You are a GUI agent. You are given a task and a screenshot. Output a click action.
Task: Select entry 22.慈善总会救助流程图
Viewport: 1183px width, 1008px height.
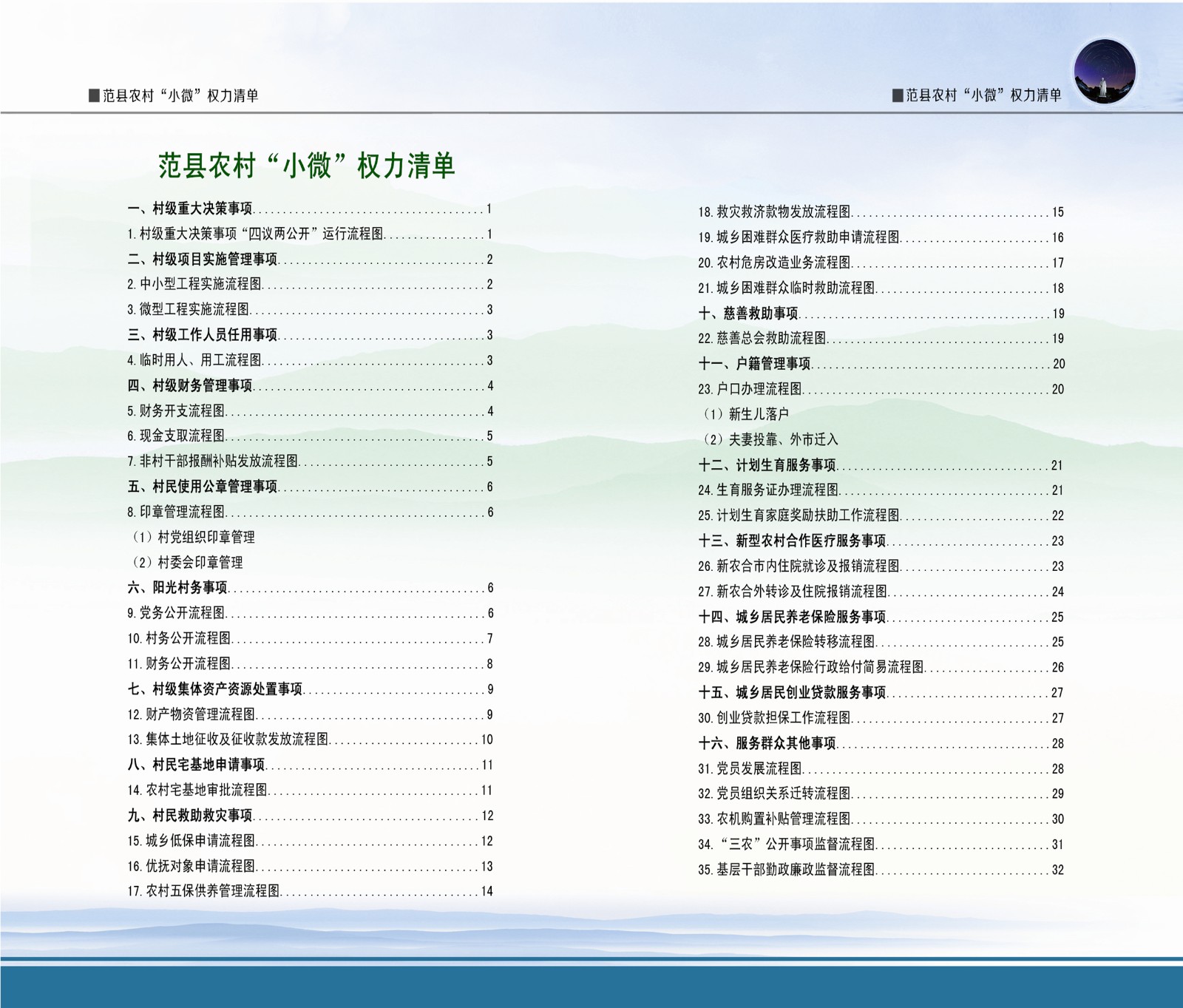point(881,339)
